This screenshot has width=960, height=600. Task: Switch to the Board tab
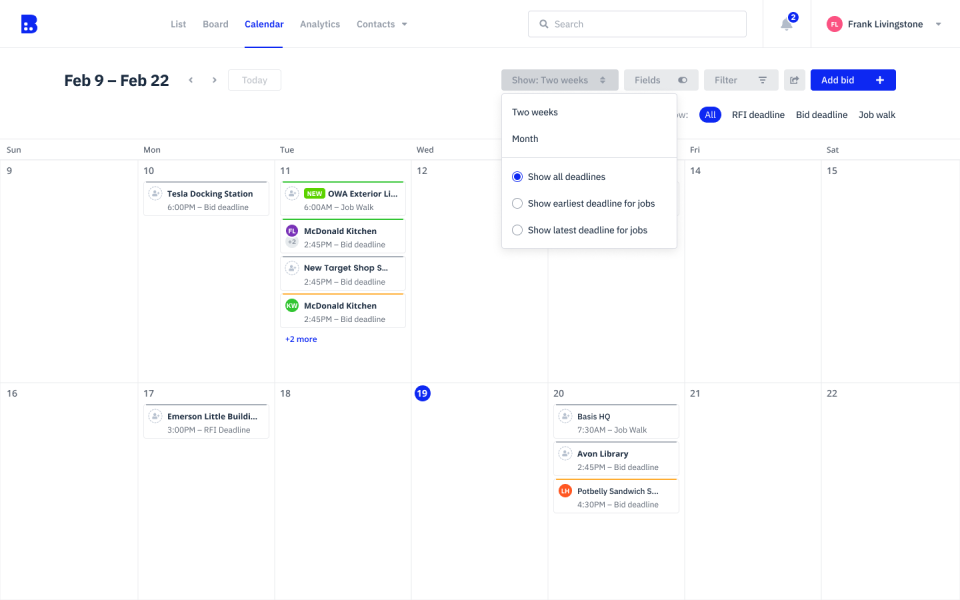point(215,24)
